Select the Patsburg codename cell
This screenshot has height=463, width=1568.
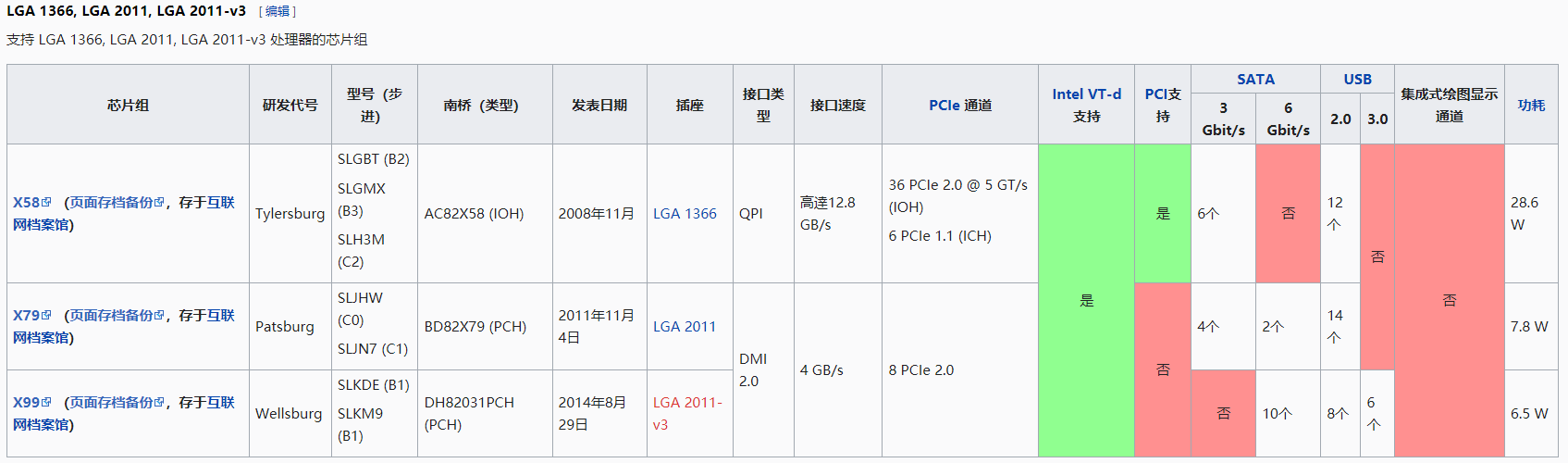coord(290,326)
